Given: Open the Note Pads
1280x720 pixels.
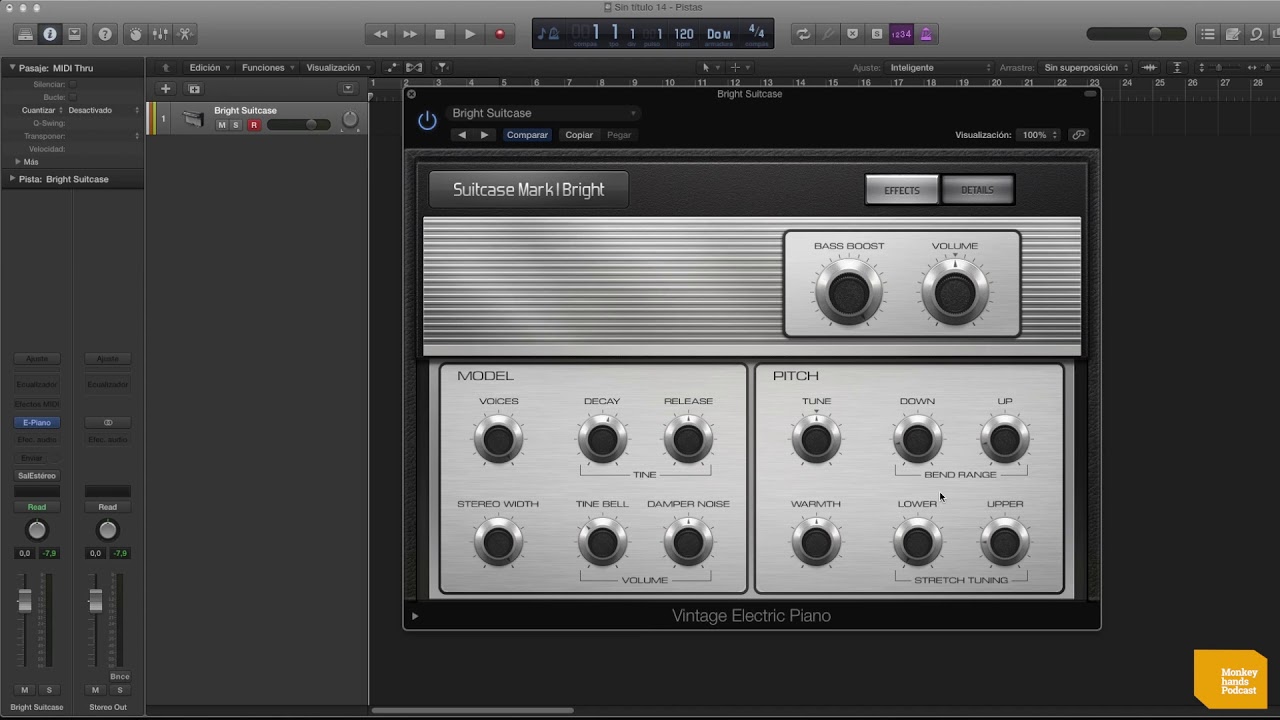Looking at the screenshot, I should coord(1233,34).
